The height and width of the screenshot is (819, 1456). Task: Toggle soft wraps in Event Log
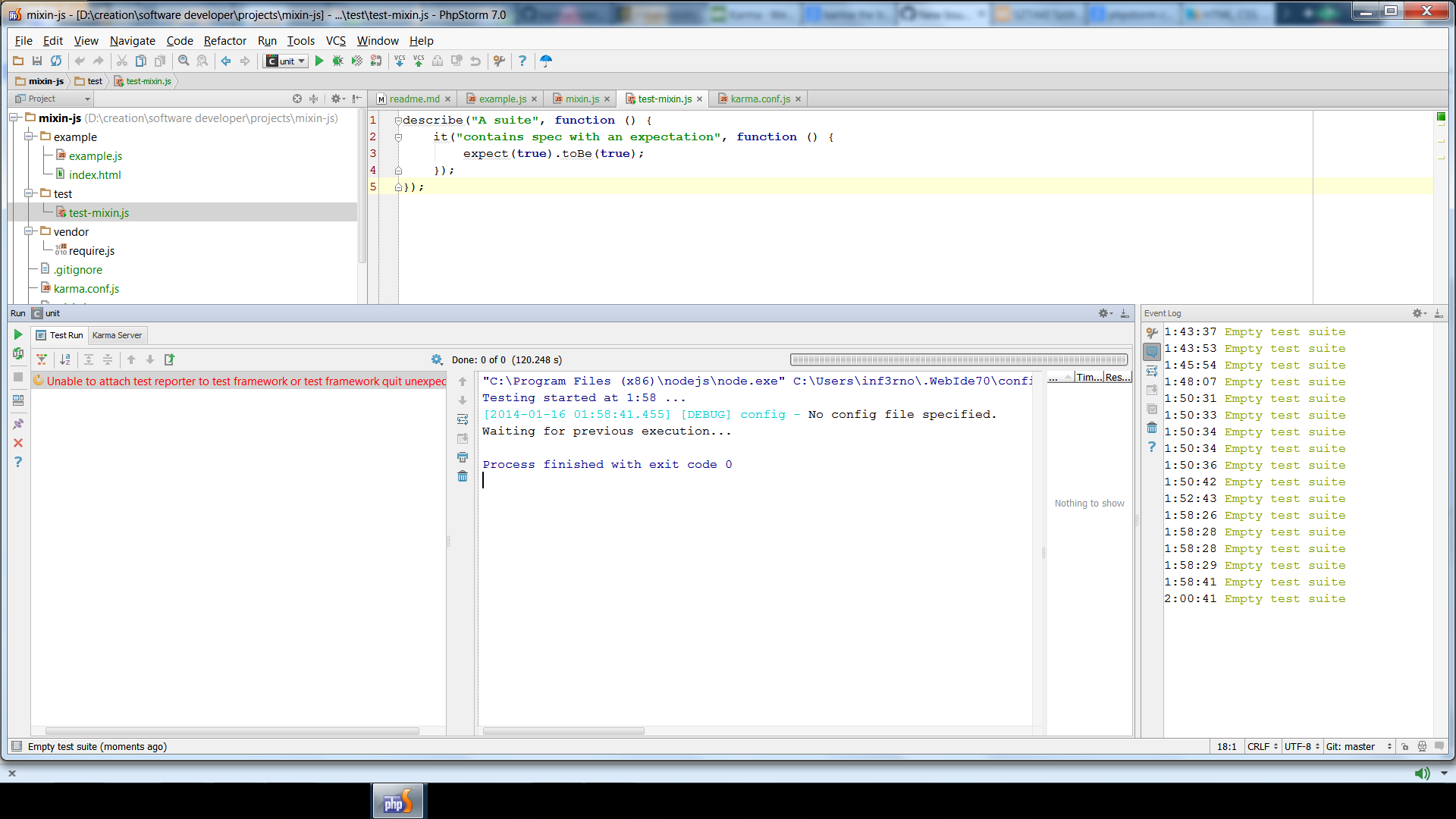tap(1152, 371)
